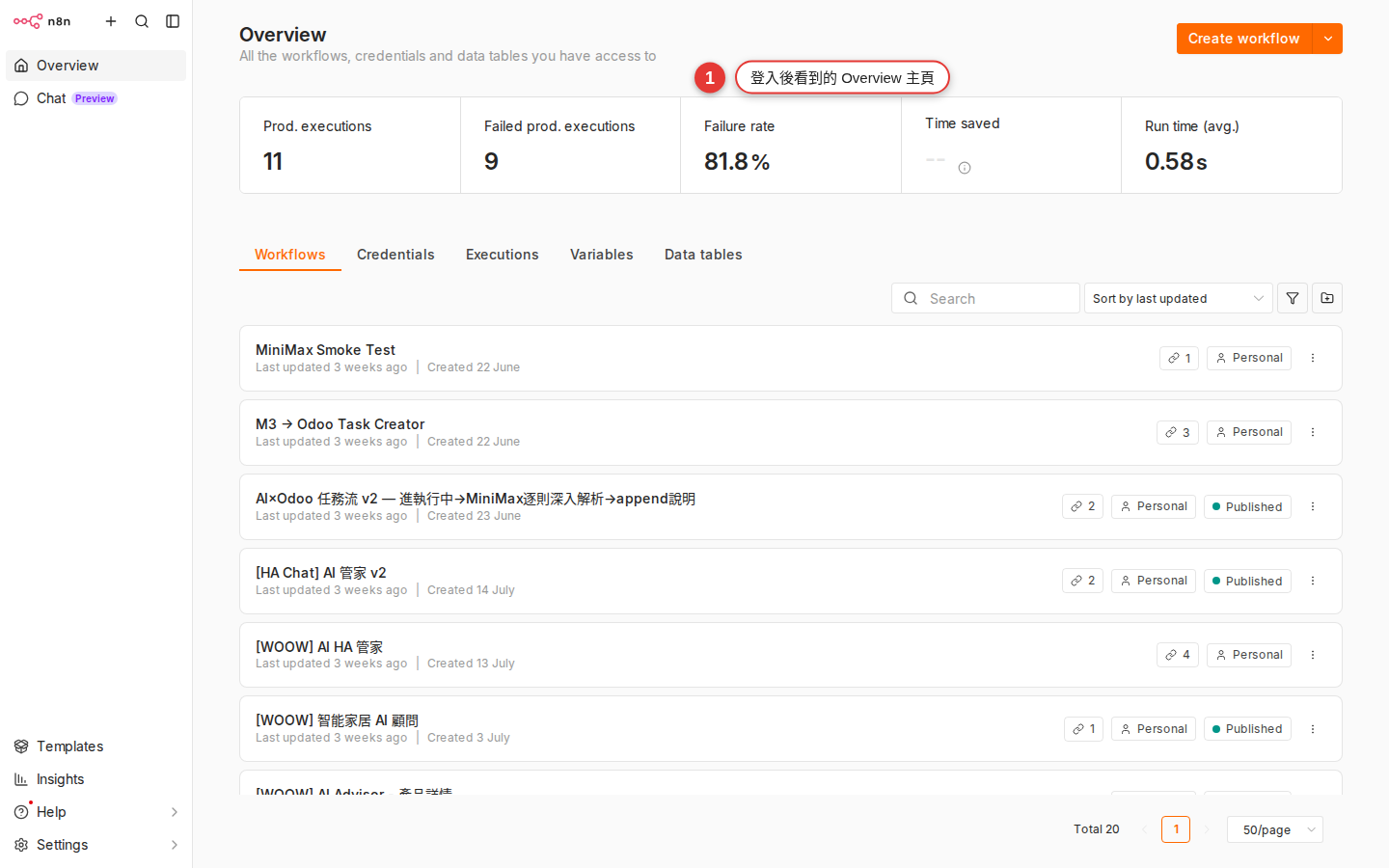Screen dimensions: 1389x868
Task: Click the Create workflow button
Action: tap(1244, 39)
